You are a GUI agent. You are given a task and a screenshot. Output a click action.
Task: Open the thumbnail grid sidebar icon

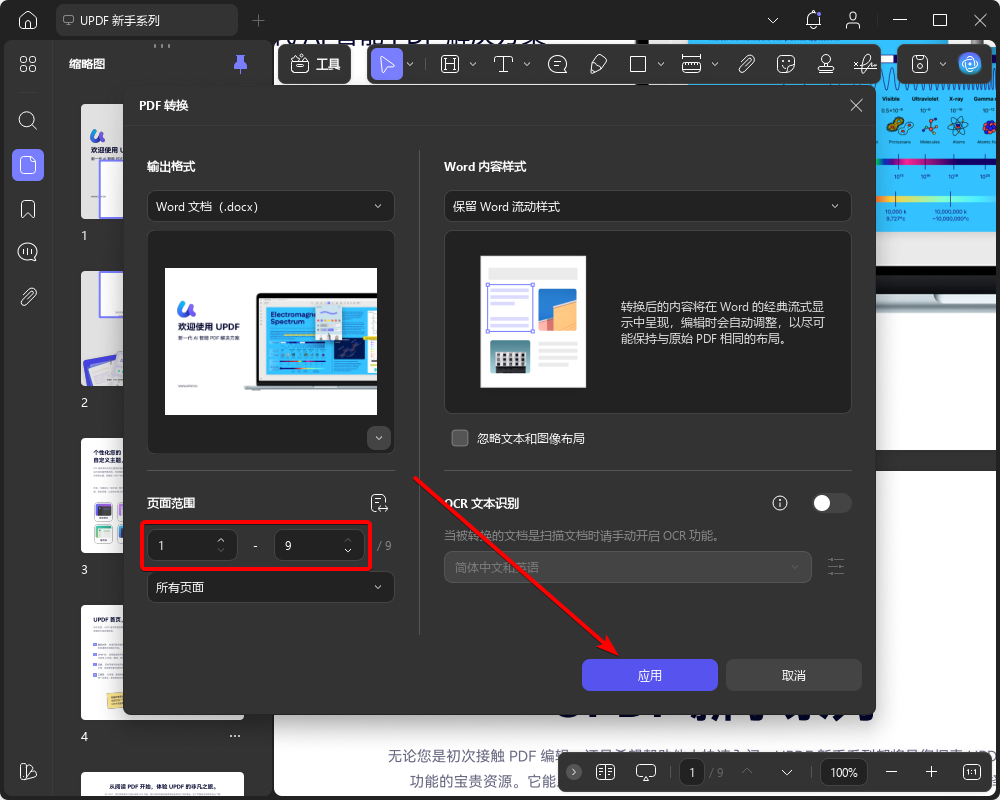[x=27, y=64]
